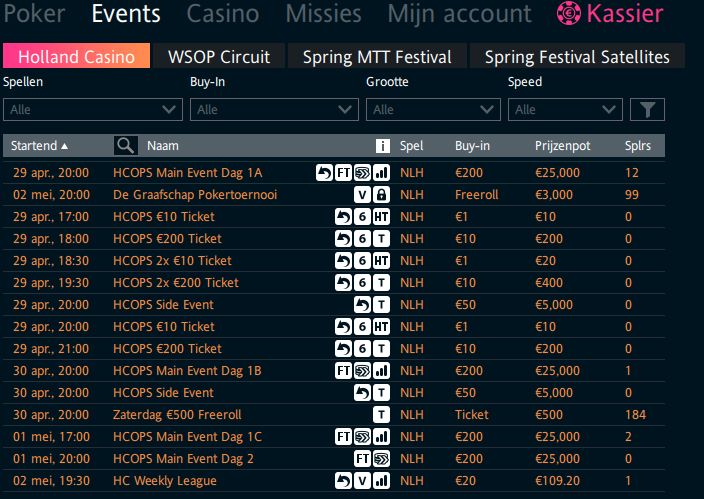Sort by the Startend column header
Image resolution: width=704 pixels, height=499 pixels.
click(39, 146)
